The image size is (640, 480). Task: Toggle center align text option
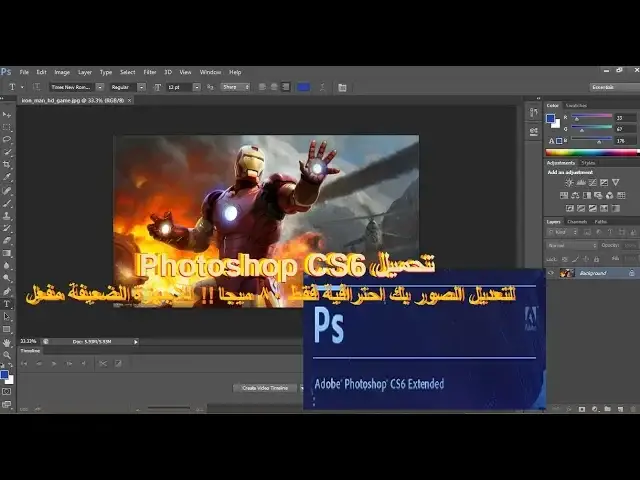[x=274, y=87]
